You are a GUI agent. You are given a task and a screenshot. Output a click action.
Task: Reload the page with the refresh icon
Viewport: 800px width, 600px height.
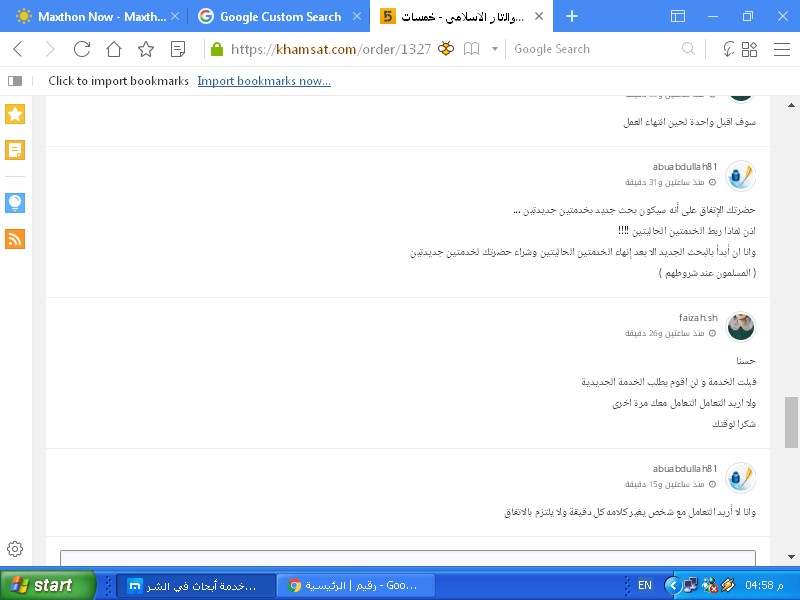82,49
